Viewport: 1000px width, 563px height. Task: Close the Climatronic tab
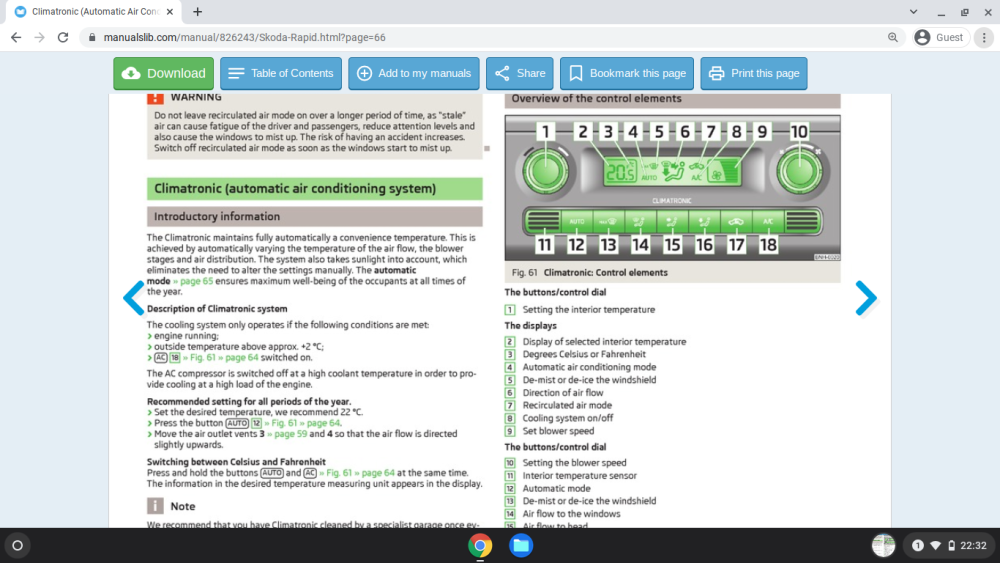click(170, 11)
